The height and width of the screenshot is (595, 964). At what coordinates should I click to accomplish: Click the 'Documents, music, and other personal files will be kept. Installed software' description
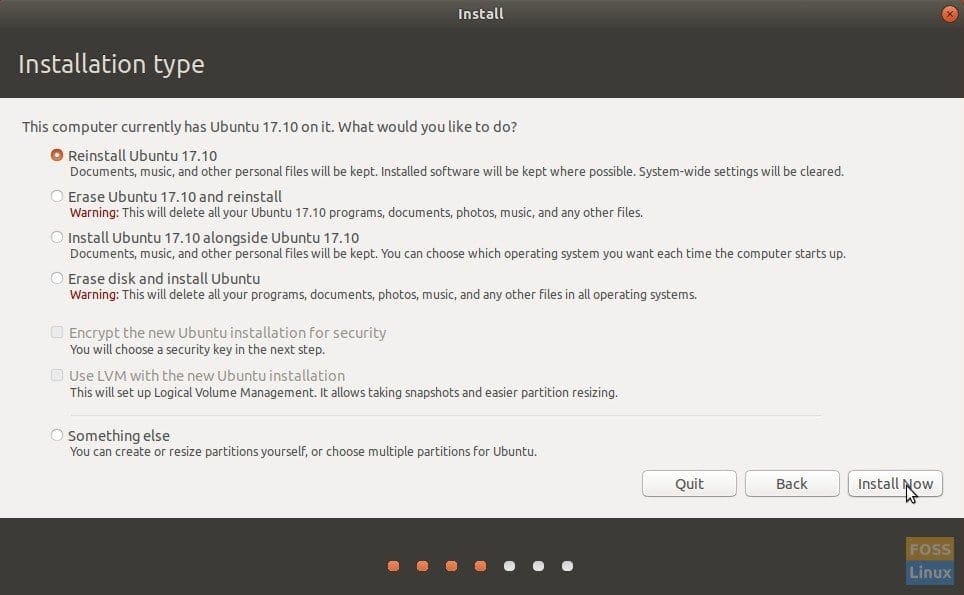(x=456, y=171)
